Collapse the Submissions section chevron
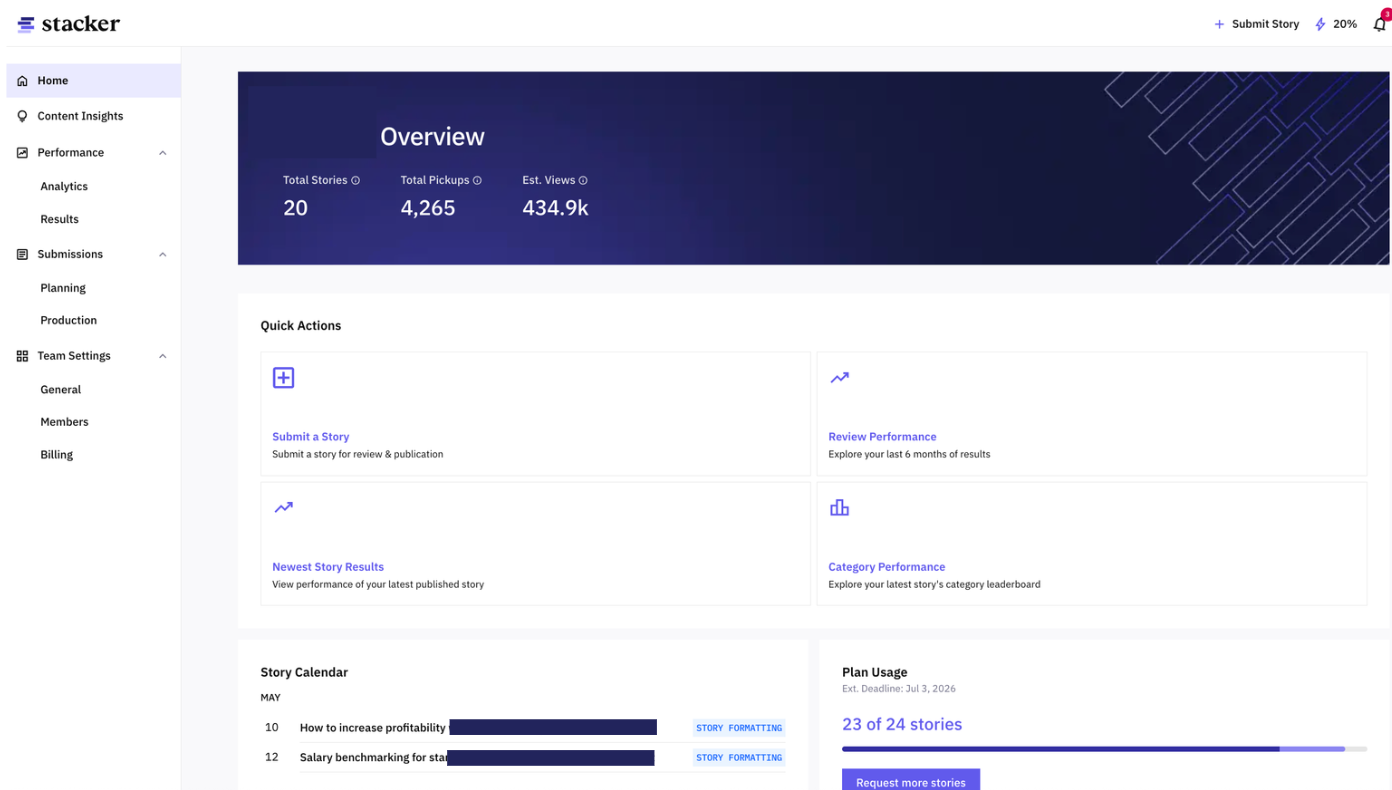This screenshot has height=790, width=1392. (x=162, y=255)
